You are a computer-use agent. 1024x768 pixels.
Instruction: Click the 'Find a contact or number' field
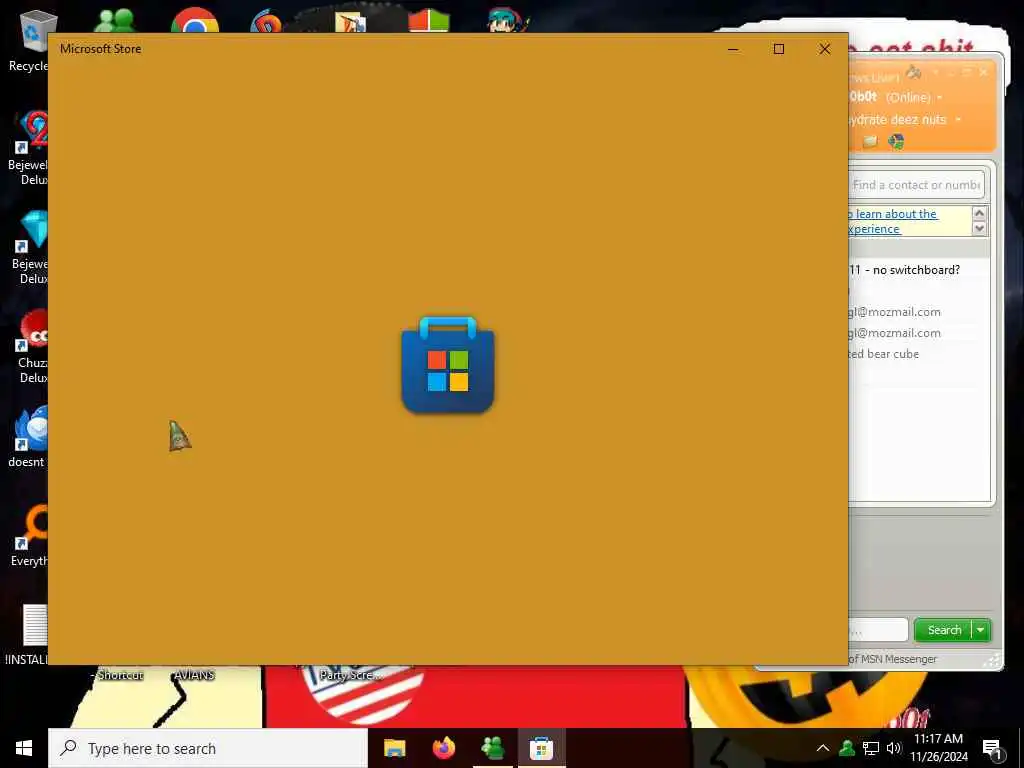(916, 185)
